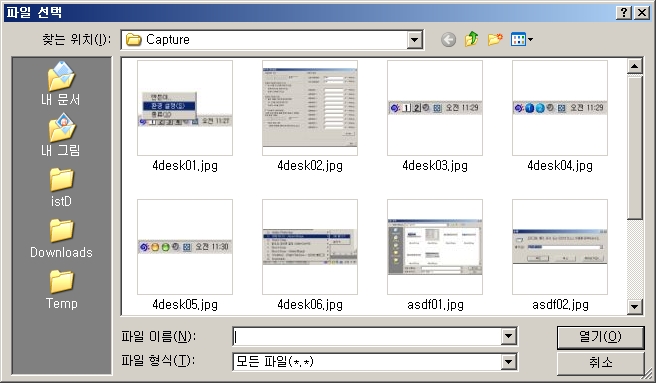
Task: Go back using the back arrow icon
Action: 448,40
